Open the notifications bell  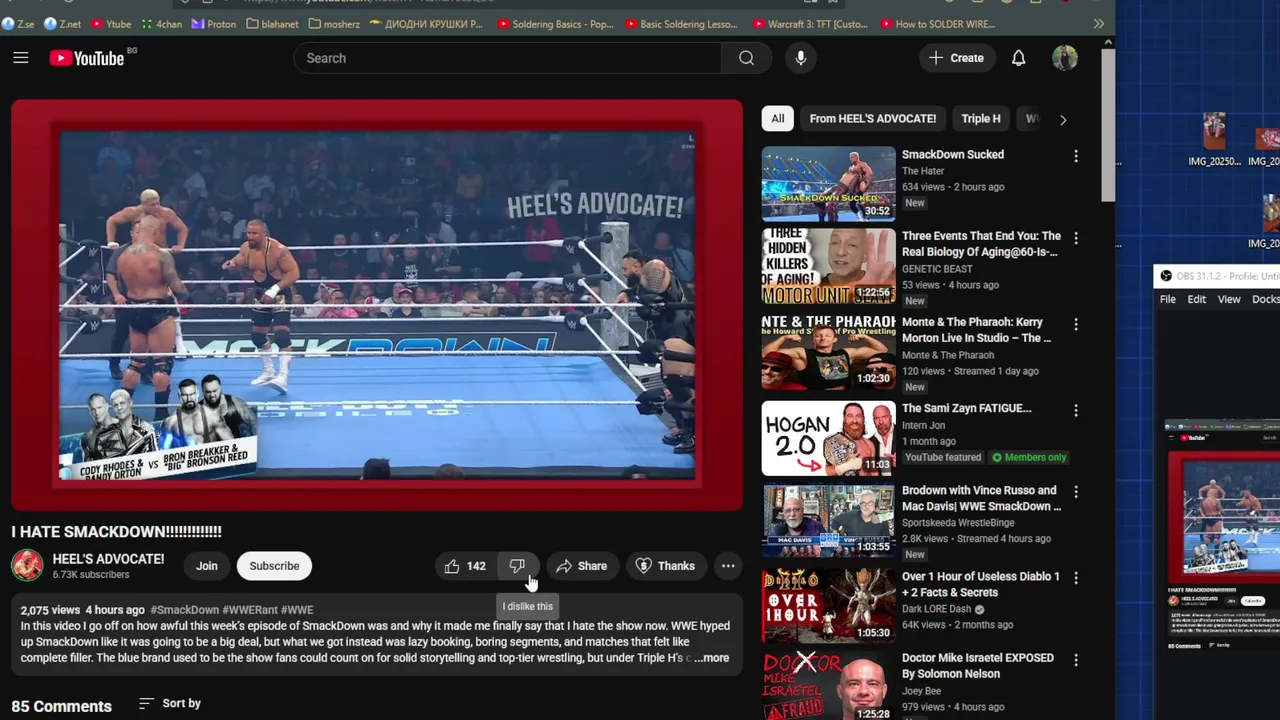tap(1018, 58)
